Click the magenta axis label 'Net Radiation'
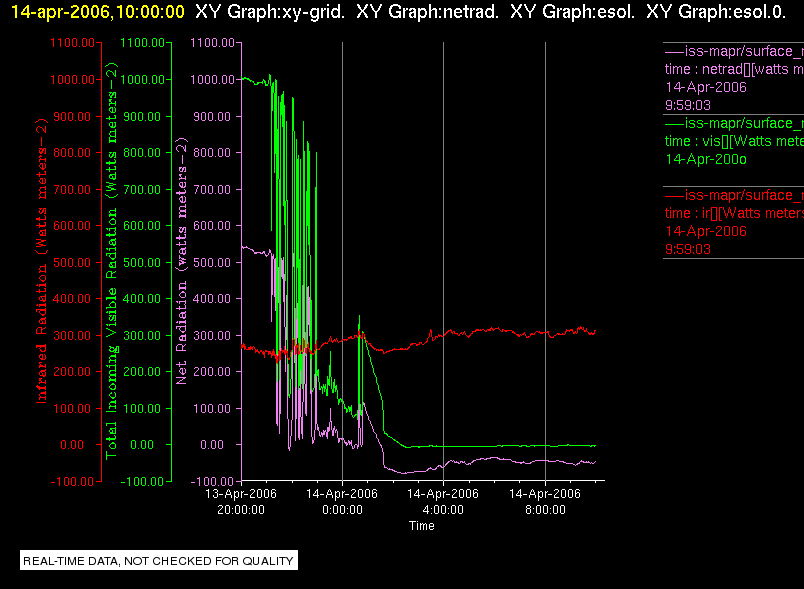This screenshot has height=589, width=804. (182, 260)
